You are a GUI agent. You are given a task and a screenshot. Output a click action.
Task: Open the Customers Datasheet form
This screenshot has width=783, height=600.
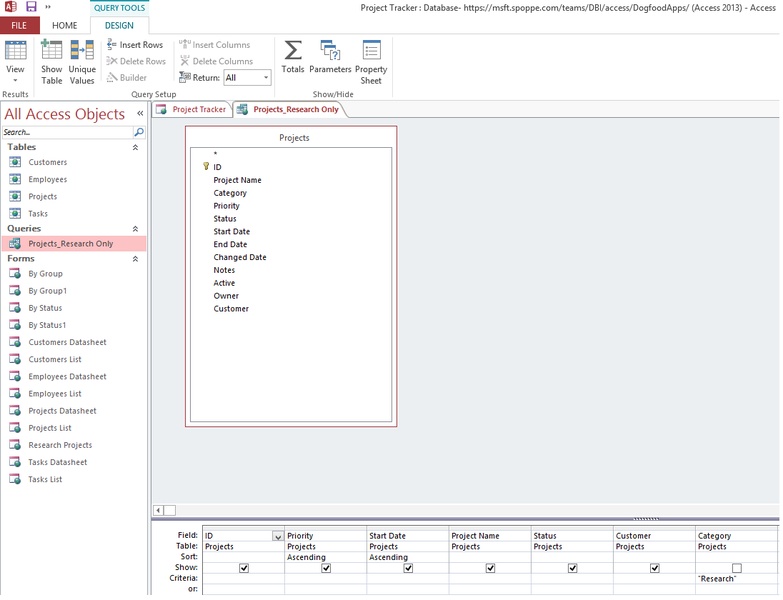click(67, 342)
